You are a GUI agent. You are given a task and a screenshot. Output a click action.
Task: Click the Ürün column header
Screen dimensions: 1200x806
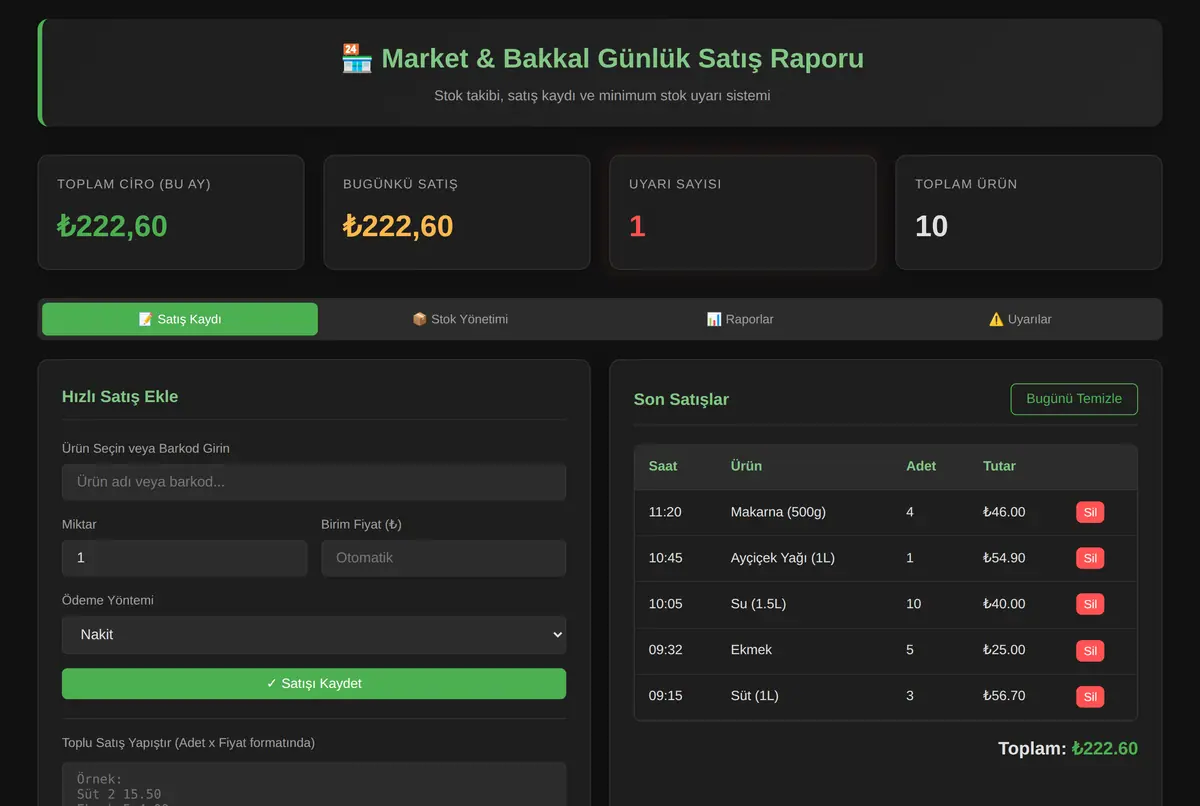(x=746, y=466)
